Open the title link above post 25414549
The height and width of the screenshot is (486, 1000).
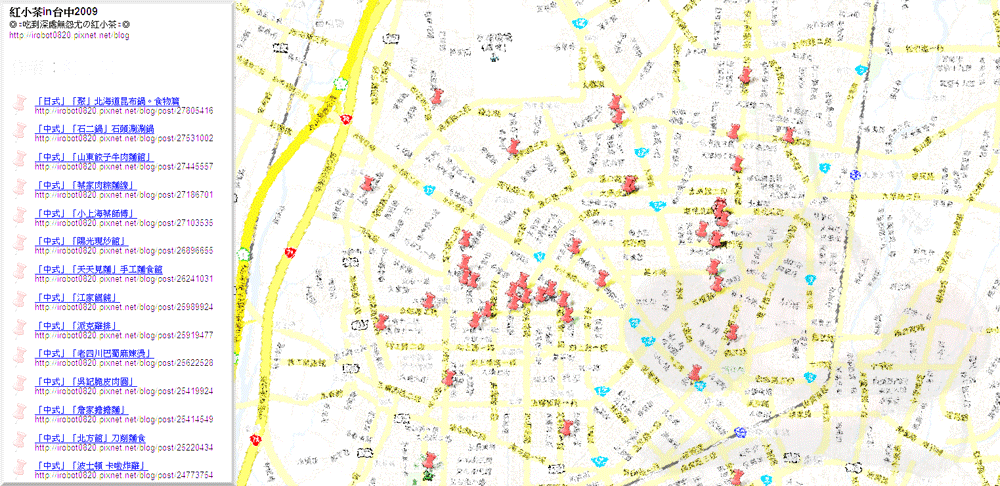(82, 410)
